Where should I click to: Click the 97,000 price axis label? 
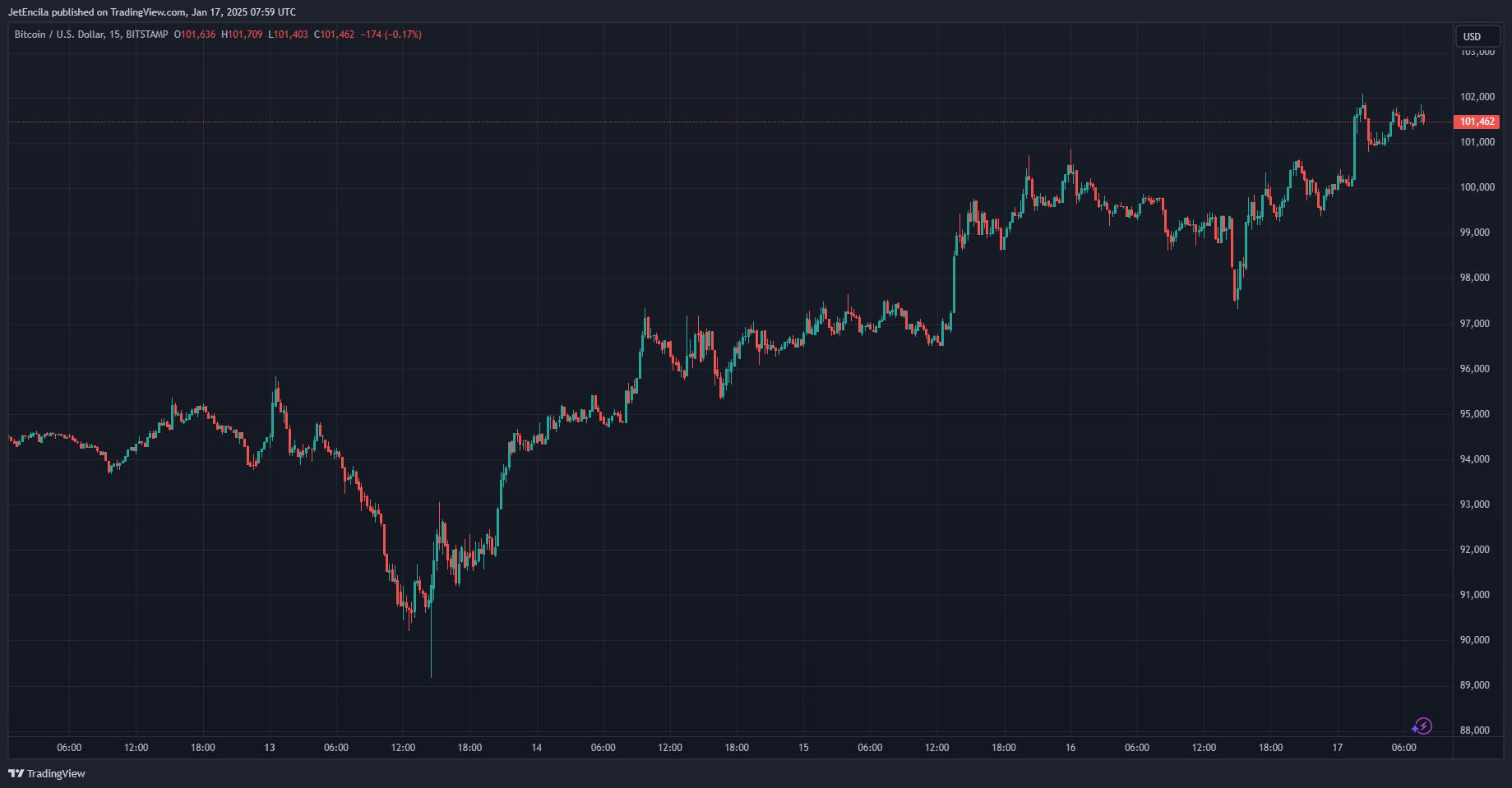[1475, 324]
